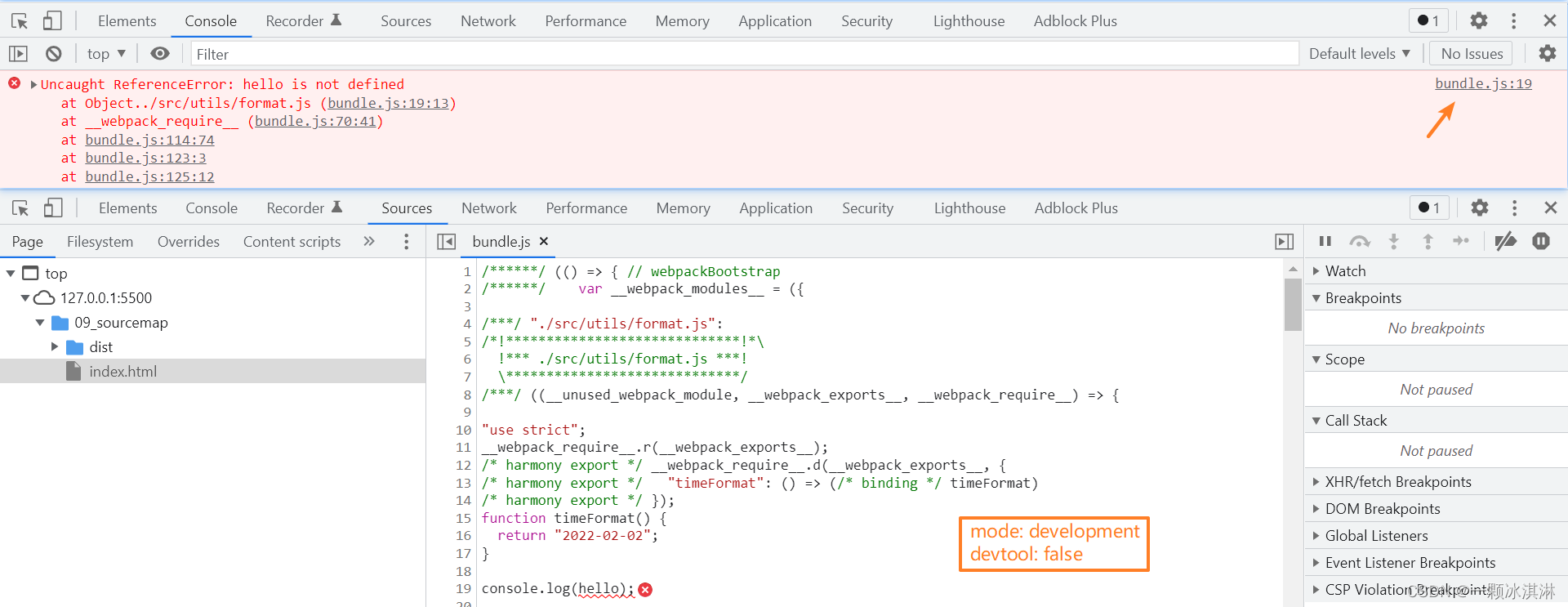Hide debugger sidebar icon at editor right
This screenshot has width=1568, height=607.
[1285, 242]
